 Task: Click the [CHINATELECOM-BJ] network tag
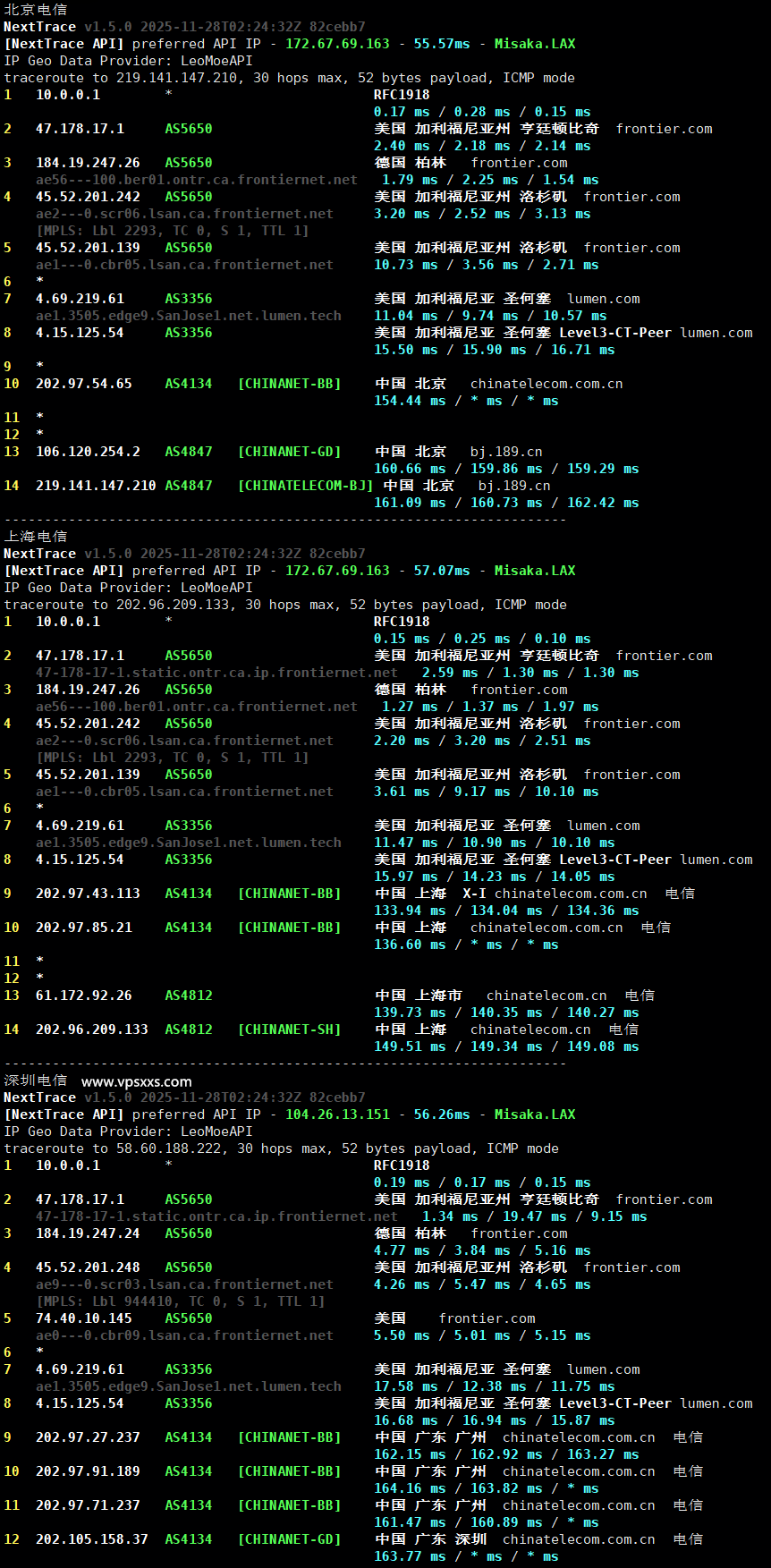click(x=305, y=486)
